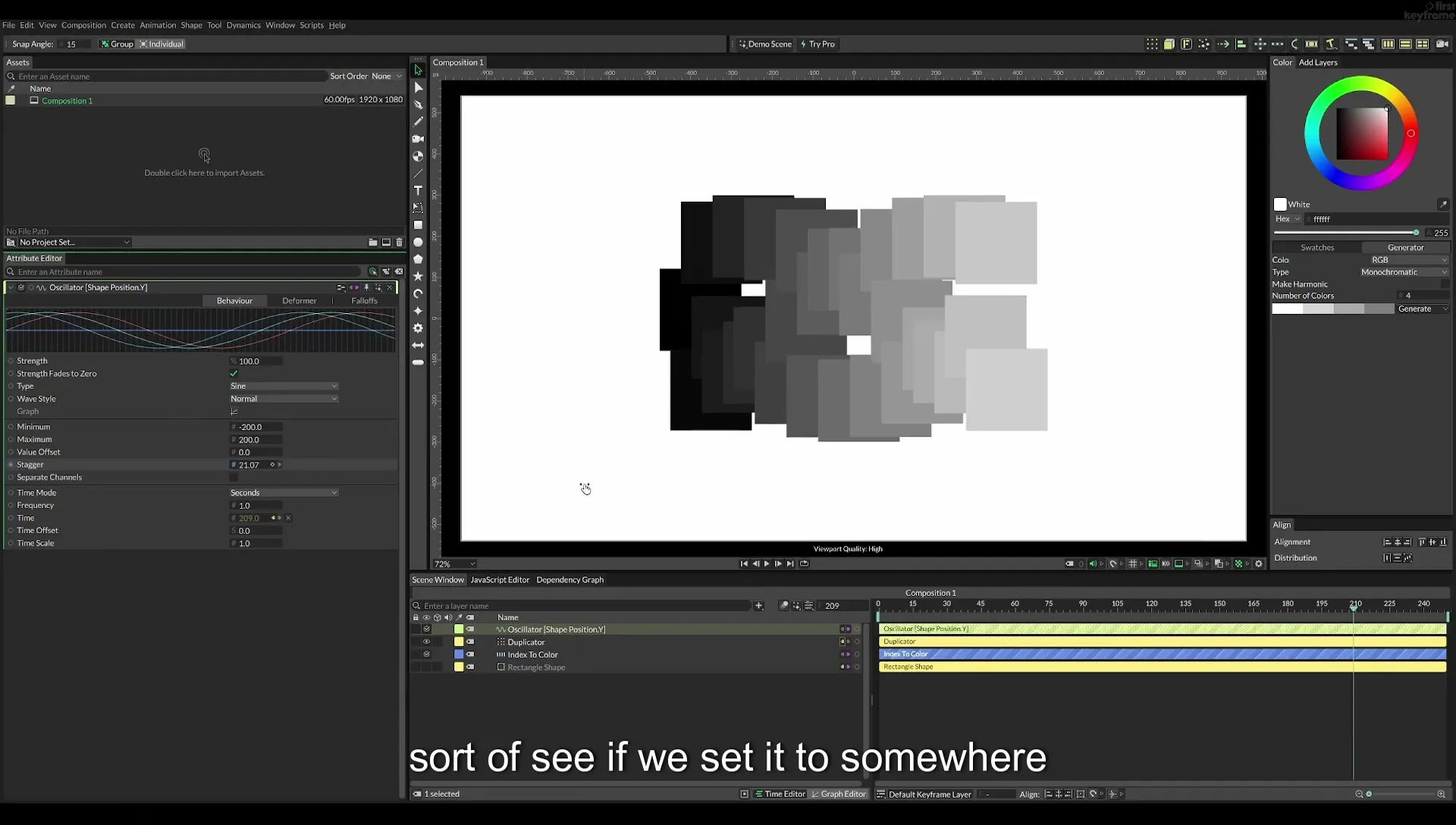Expand the Monochromatic Type dropdown

coord(1404,272)
